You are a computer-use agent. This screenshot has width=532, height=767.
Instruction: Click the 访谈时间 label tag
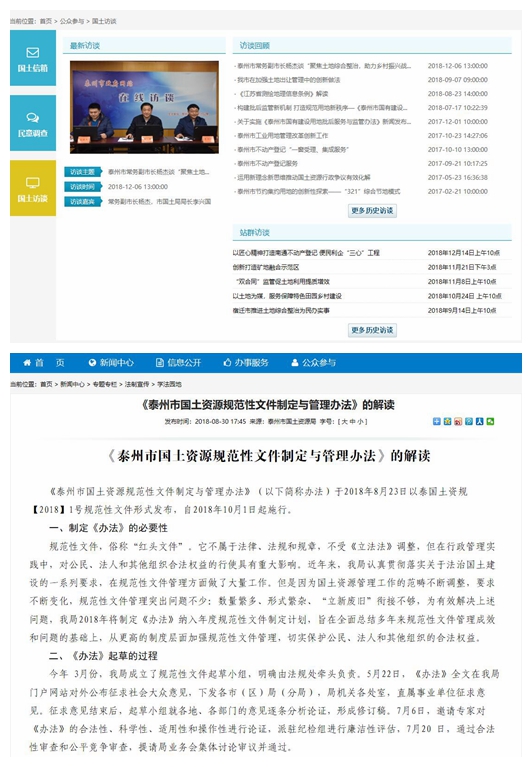pos(83,186)
